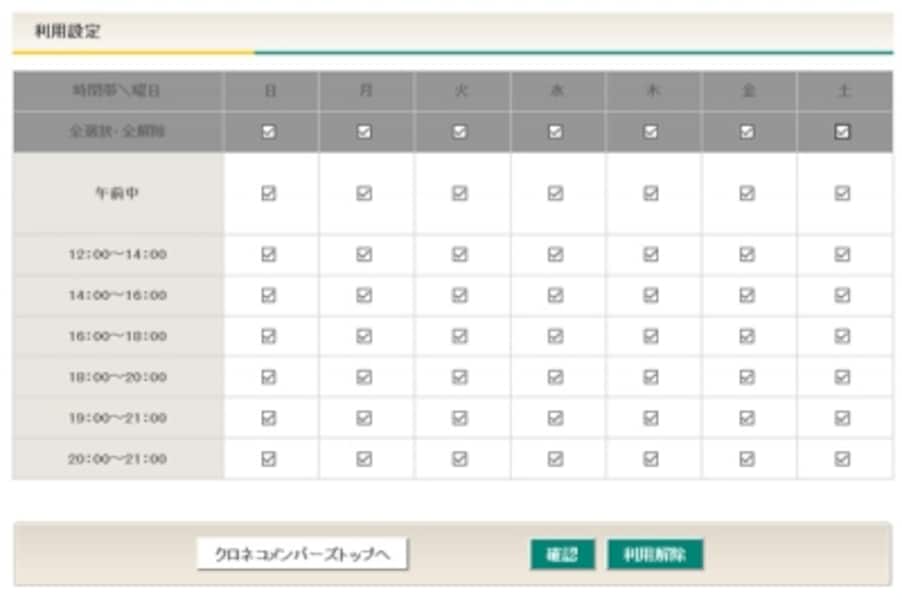This screenshot has height=600, width=902.
Task: Uncheck 午前中 for 水 (Wednesday)
Action: (555, 193)
